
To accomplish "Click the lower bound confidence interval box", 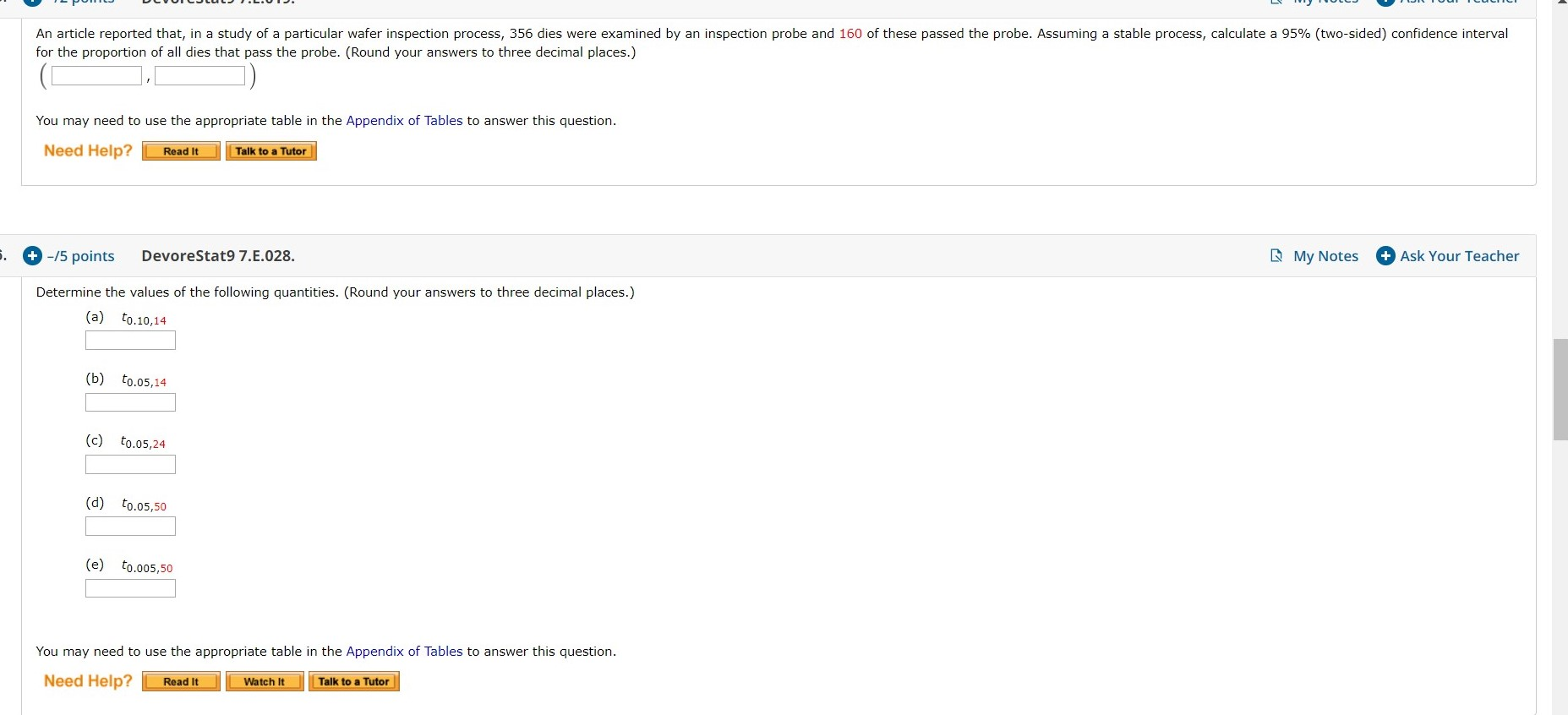I will pos(95,75).
